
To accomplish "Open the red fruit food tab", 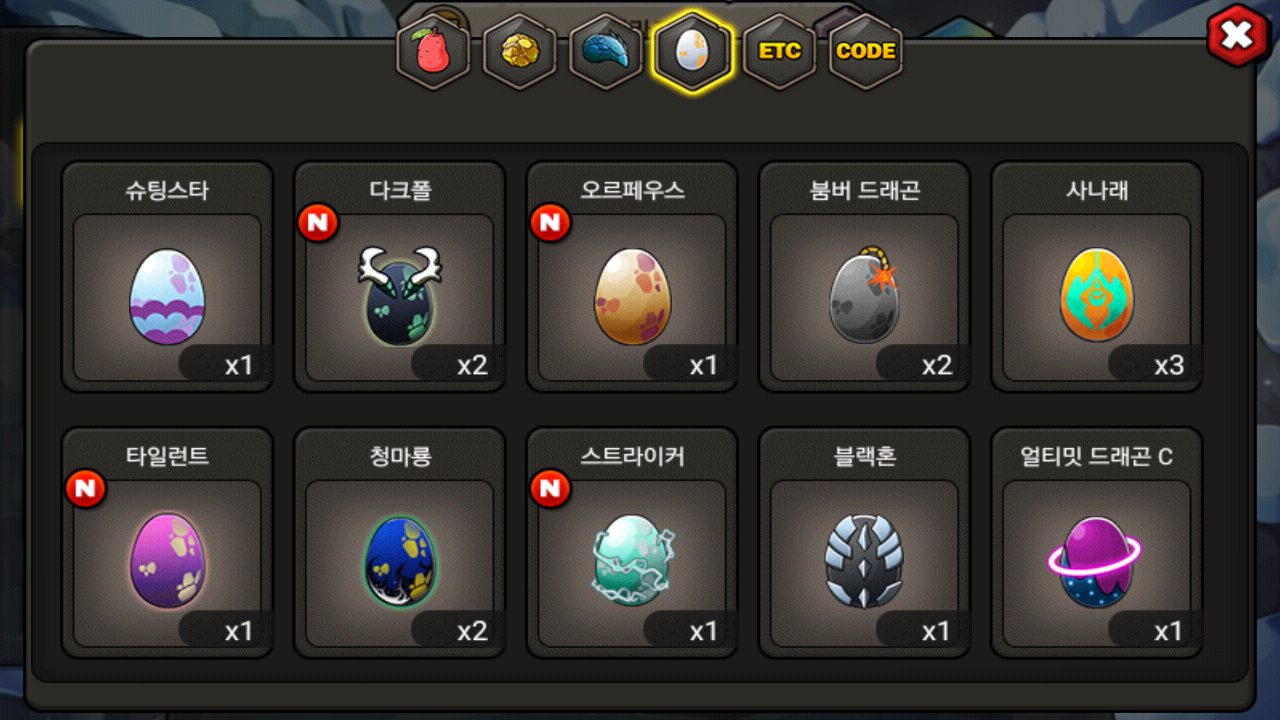I will 433,51.
